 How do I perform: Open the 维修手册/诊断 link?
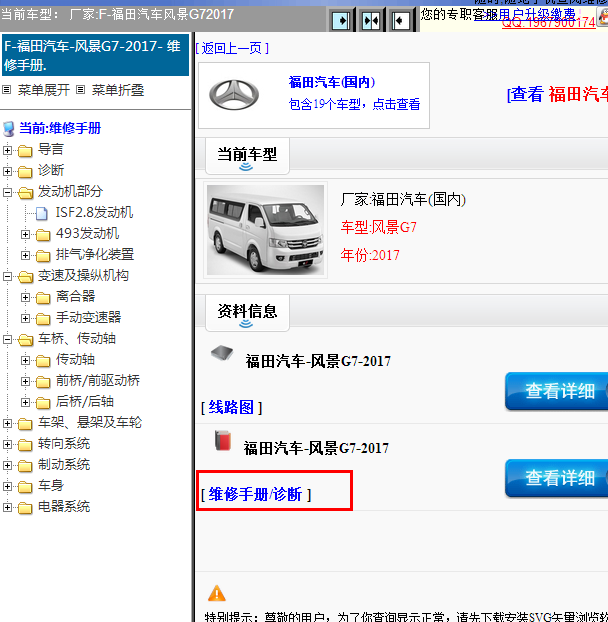pyautogui.click(x=256, y=494)
